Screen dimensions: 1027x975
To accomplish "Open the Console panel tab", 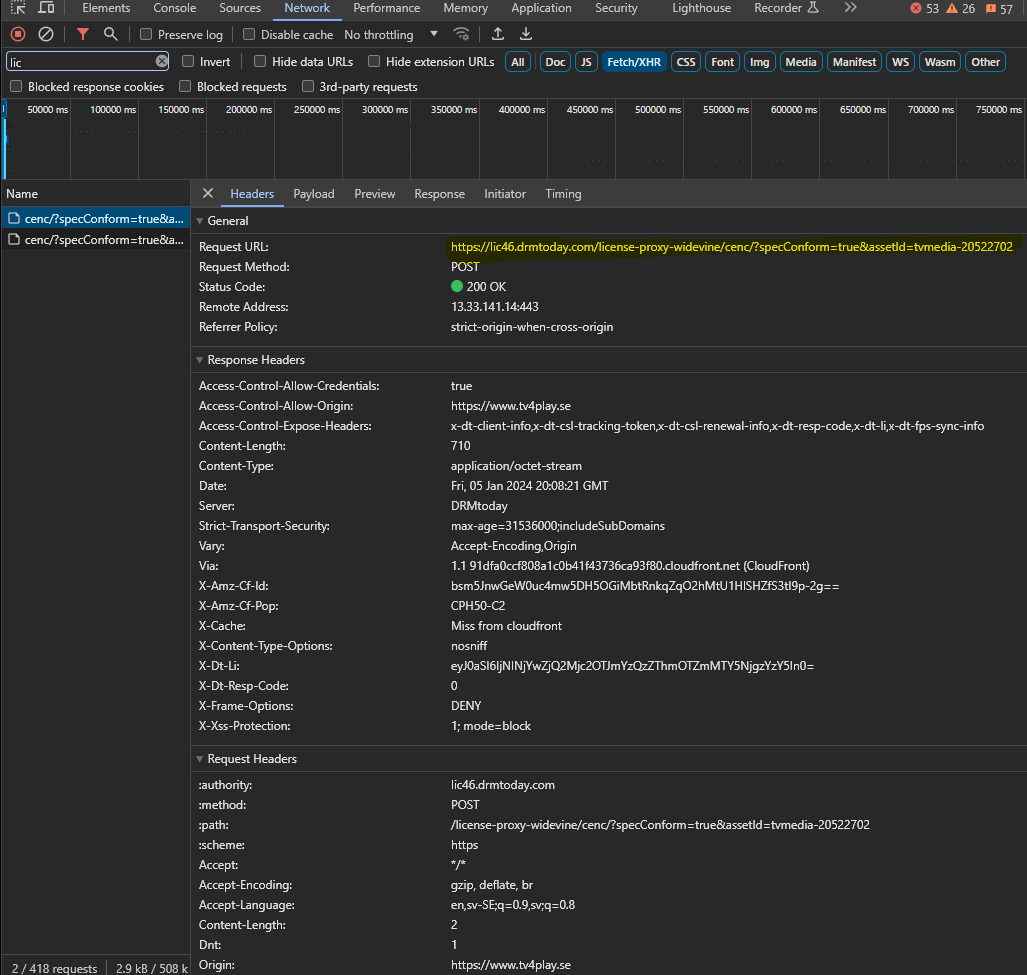I will pyautogui.click(x=174, y=8).
